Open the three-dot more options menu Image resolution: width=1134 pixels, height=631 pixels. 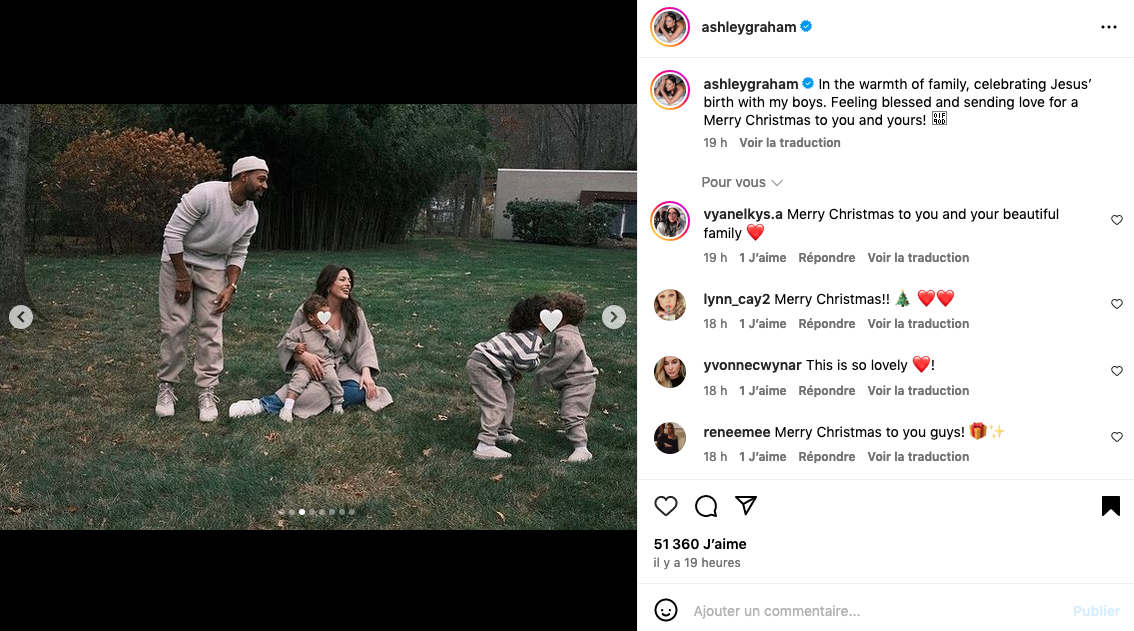(x=1108, y=27)
